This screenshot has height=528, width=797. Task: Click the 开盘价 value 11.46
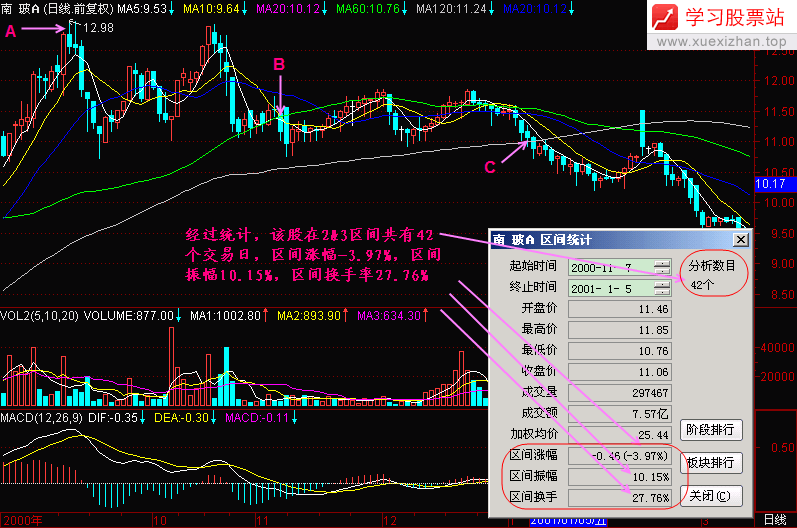pyautogui.click(x=620, y=309)
